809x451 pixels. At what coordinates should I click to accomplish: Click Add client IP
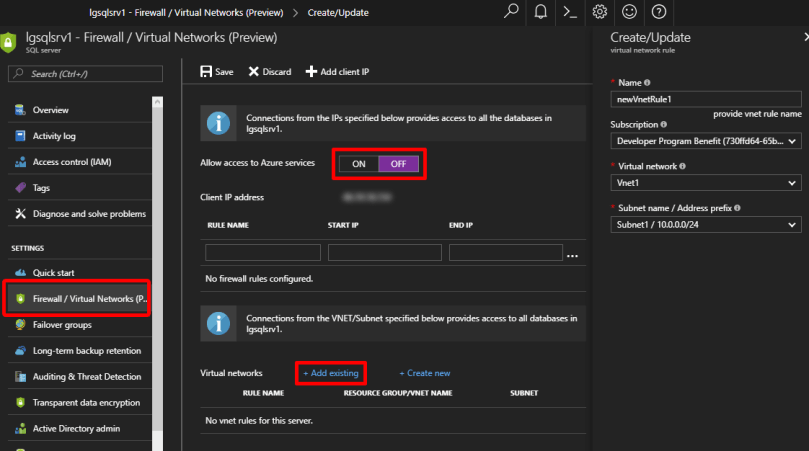click(x=338, y=72)
